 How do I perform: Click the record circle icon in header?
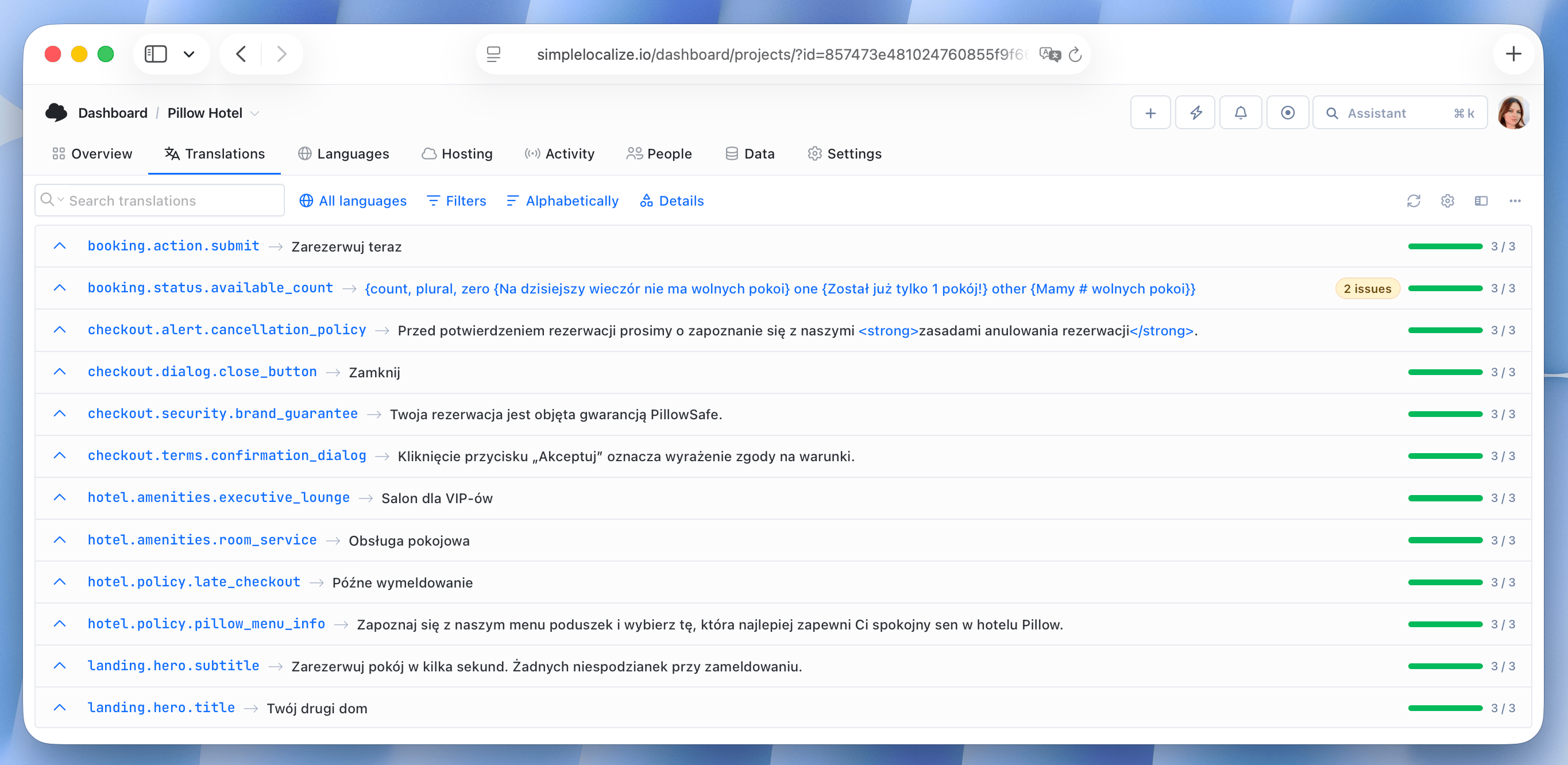pos(1287,113)
